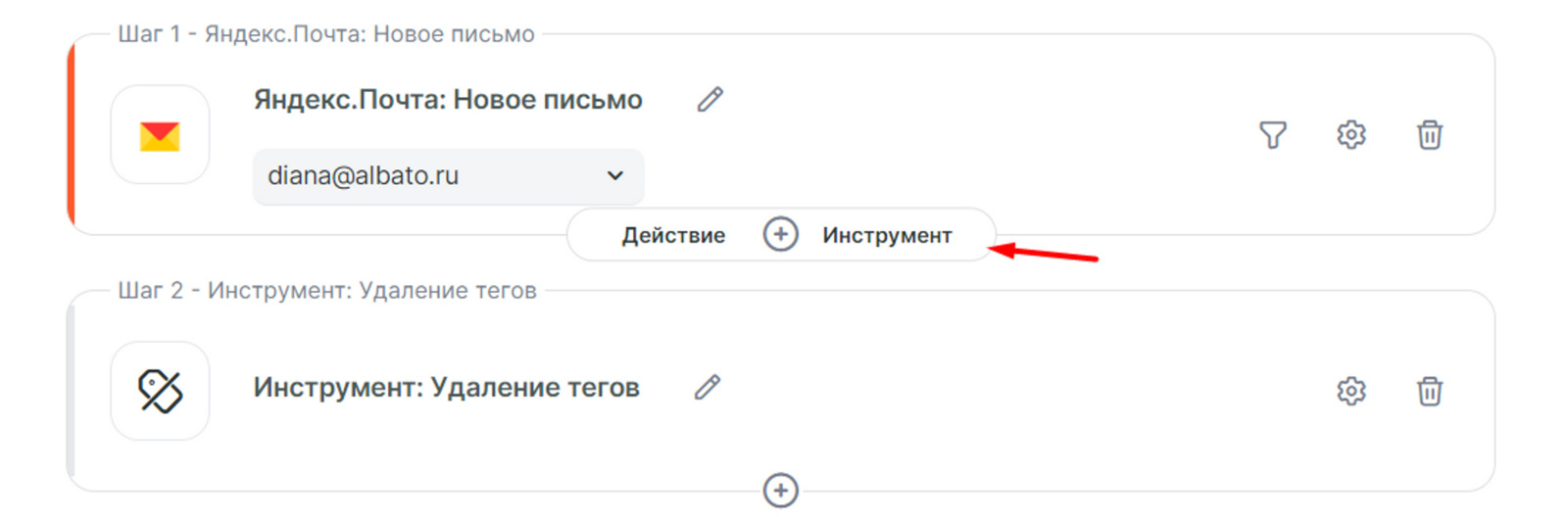Click the Удаление тегов tag icon

coord(160,391)
